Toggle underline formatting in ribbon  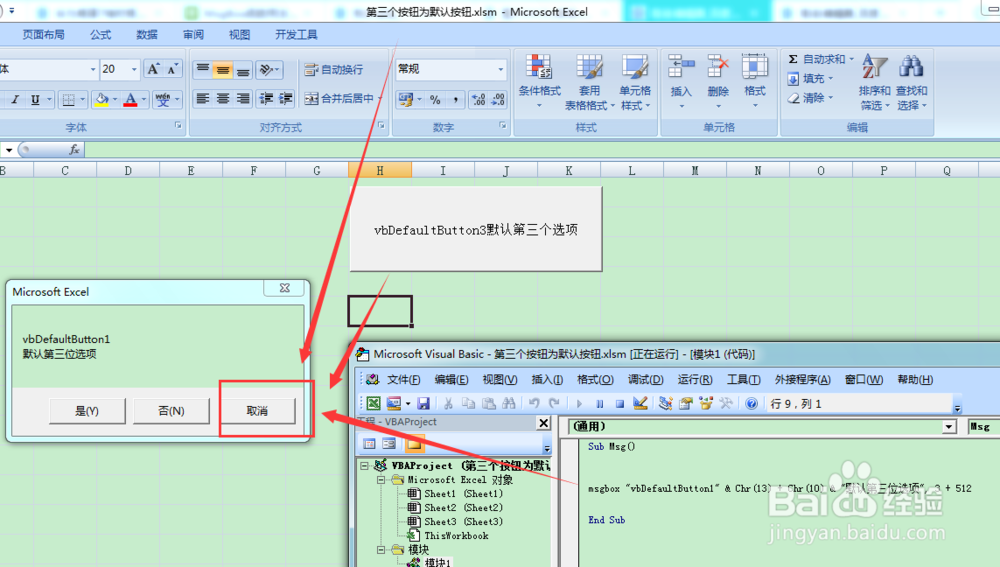pyautogui.click(x=35, y=99)
